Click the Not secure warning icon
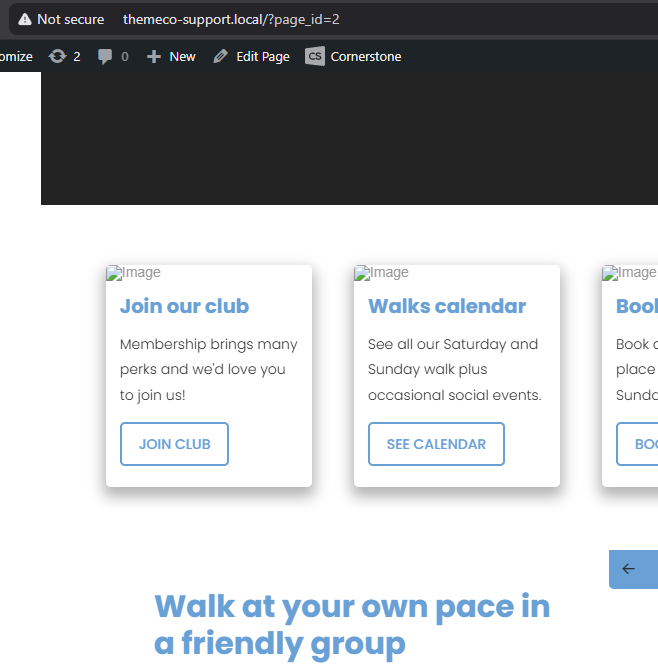 pyautogui.click(x=24, y=19)
